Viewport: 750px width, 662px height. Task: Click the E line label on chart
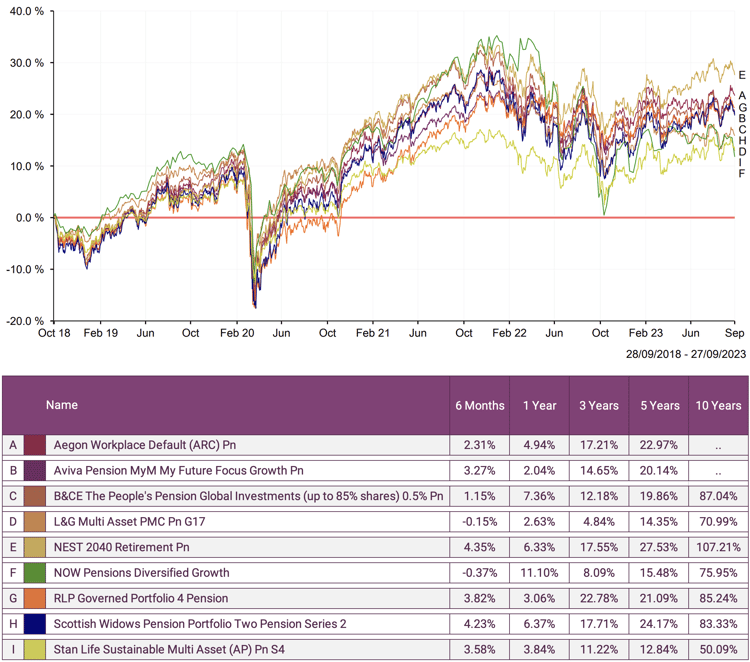(x=741, y=75)
